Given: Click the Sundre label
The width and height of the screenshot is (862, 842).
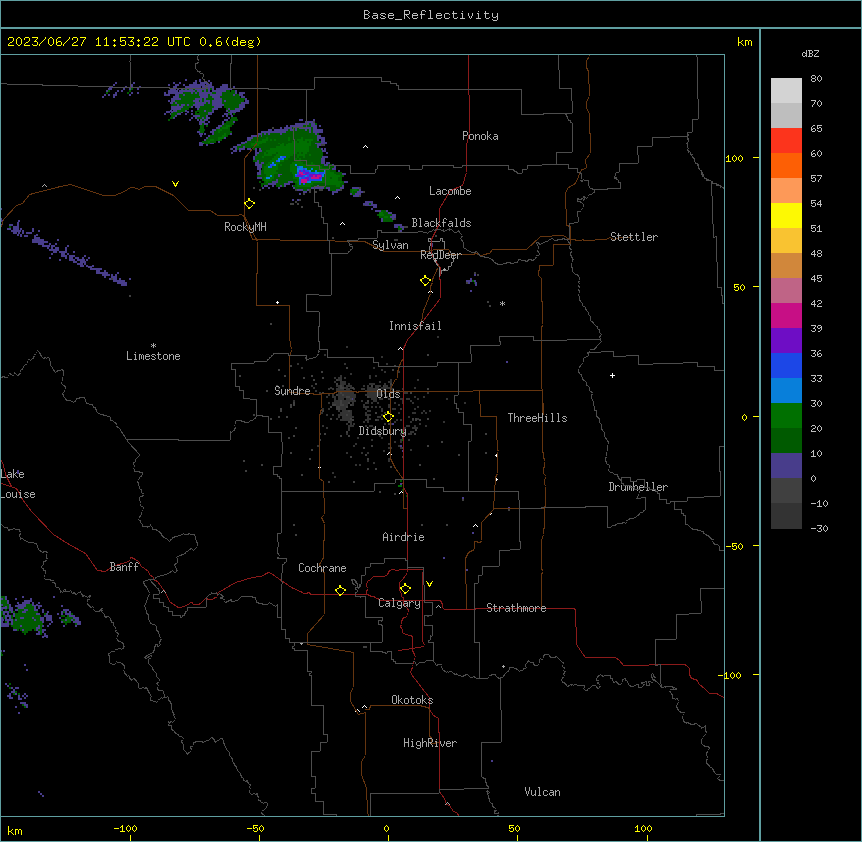Looking at the screenshot, I should click(292, 391).
